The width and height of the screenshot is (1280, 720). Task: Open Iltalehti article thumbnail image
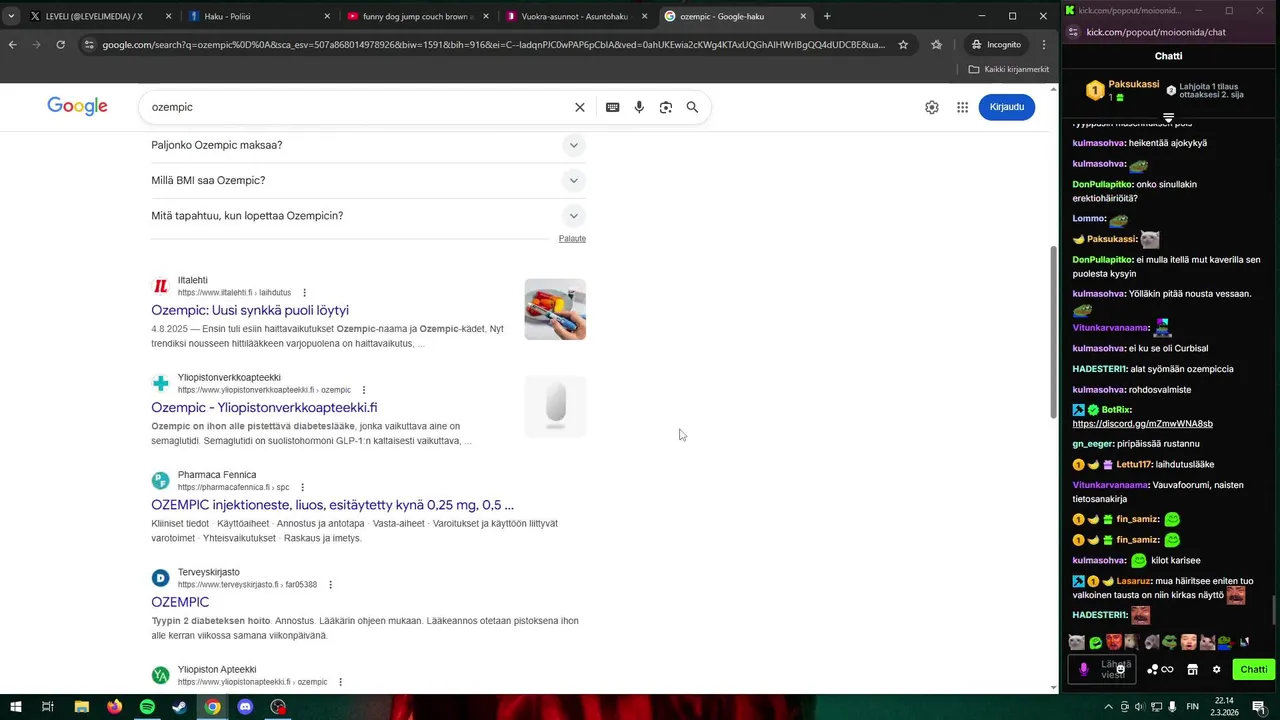[555, 309]
